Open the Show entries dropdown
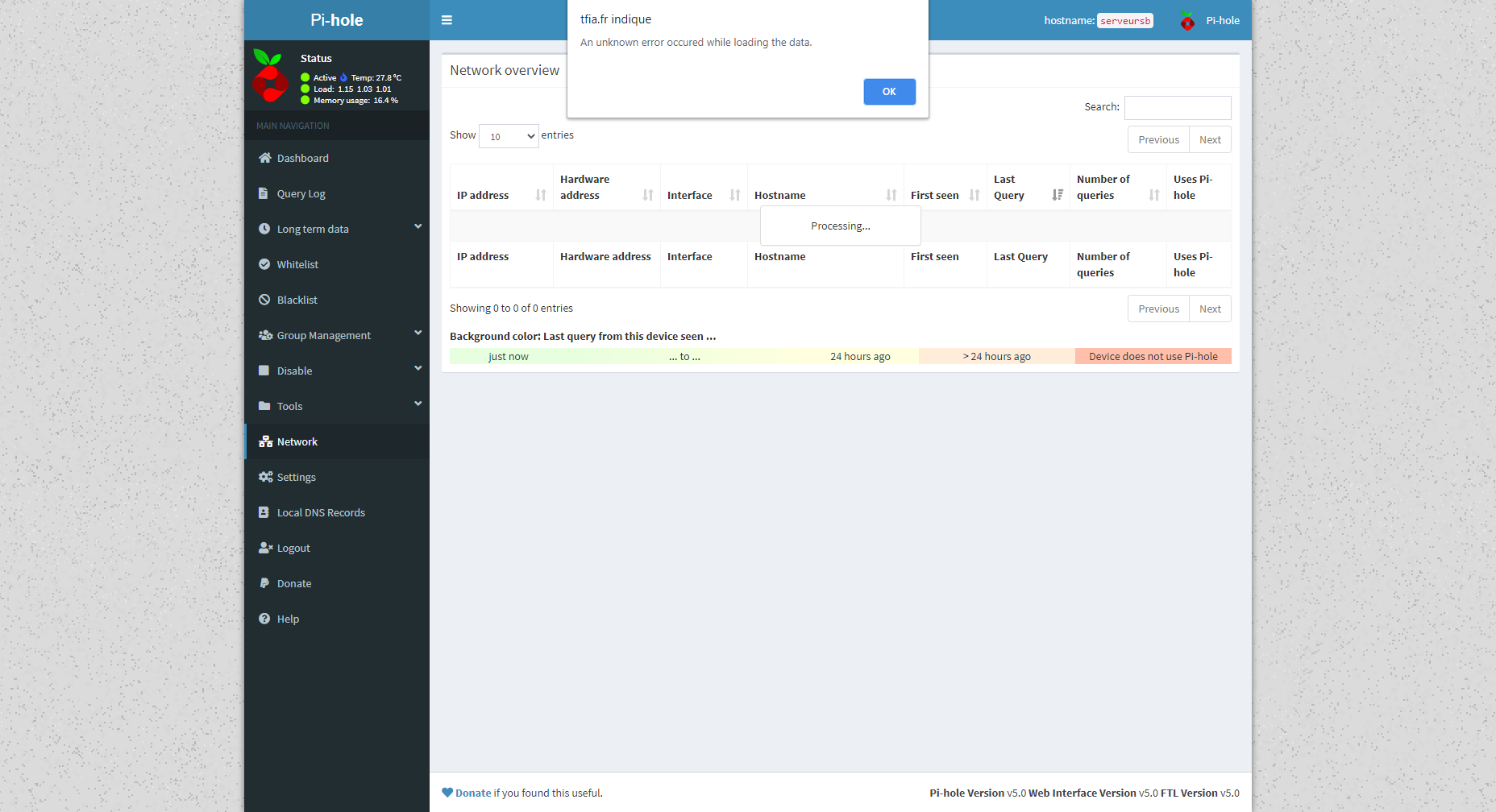 point(509,136)
